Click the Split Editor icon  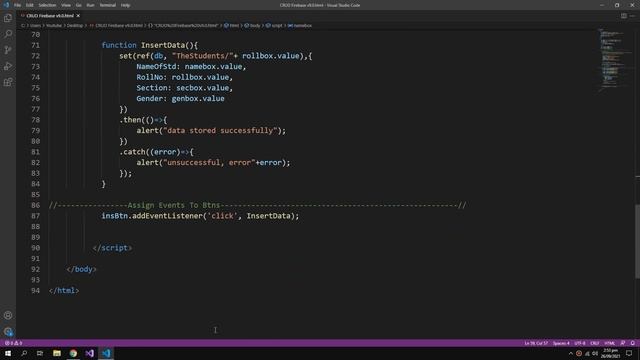624,16
